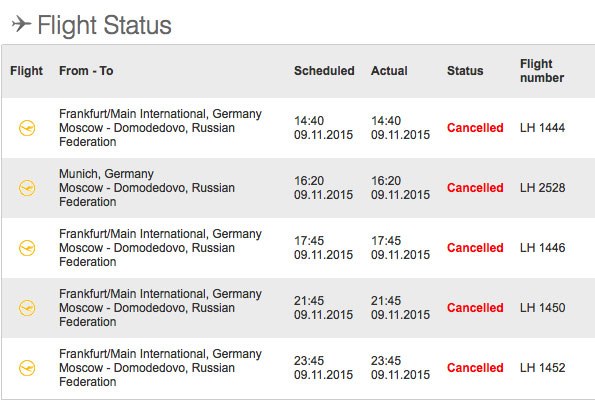Select the Flight number column header
595x400 pixels.
click(x=542, y=71)
